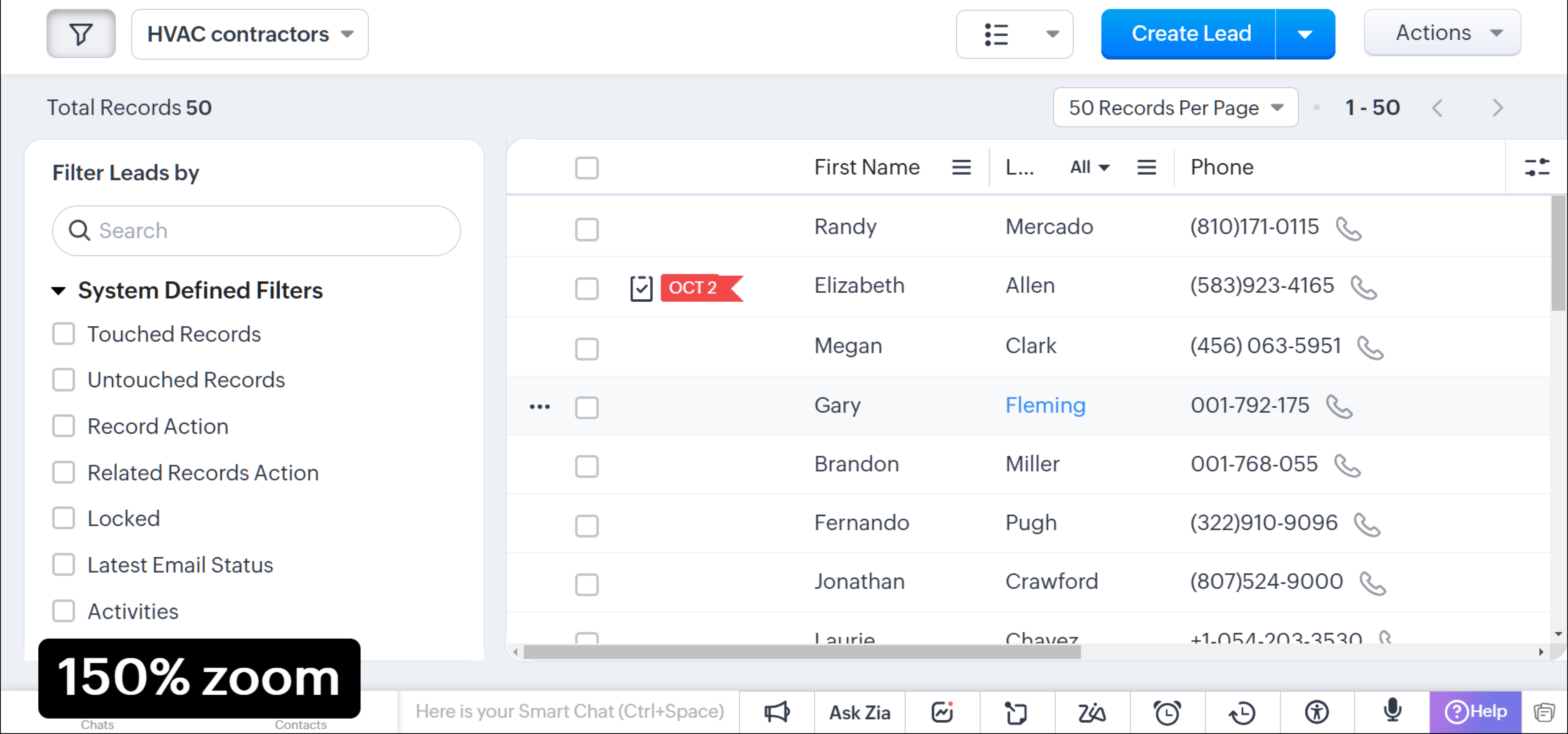Image resolution: width=1568 pixels, height=734 pixels.
Task: Select the checkbox for Megan Clark's row
Action: pos(587,348)
